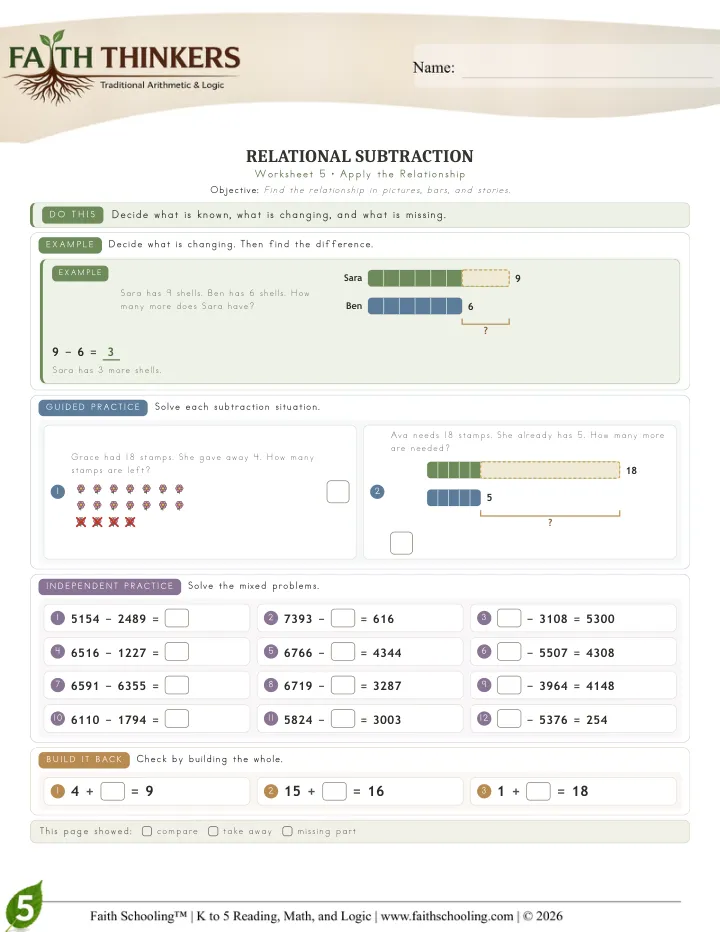Click the www.faithschooling.com link in footer
720x932 pixels.
pyautogui.click(x=447, y=916)
